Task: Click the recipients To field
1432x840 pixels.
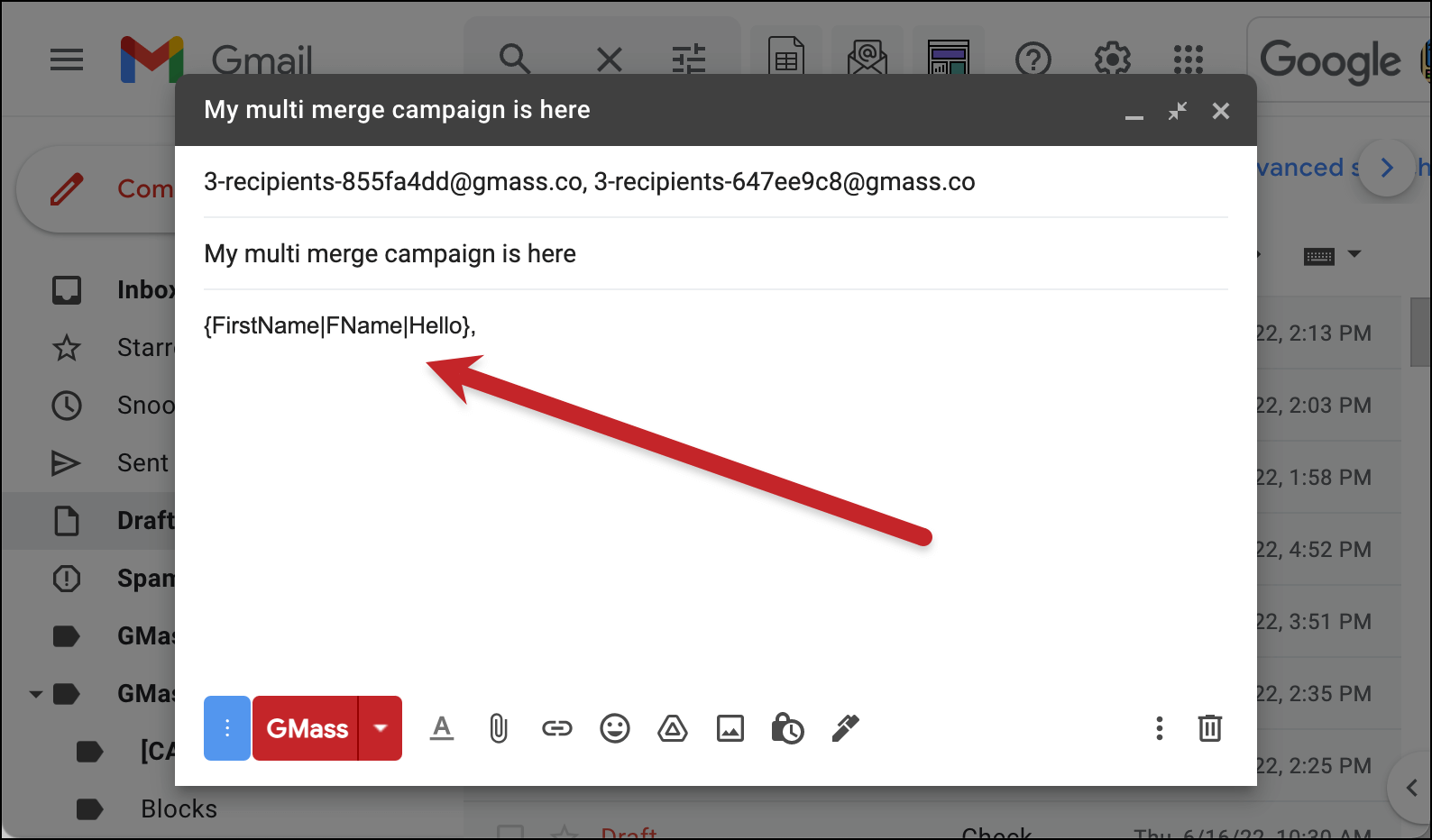Action: (716, 182)
